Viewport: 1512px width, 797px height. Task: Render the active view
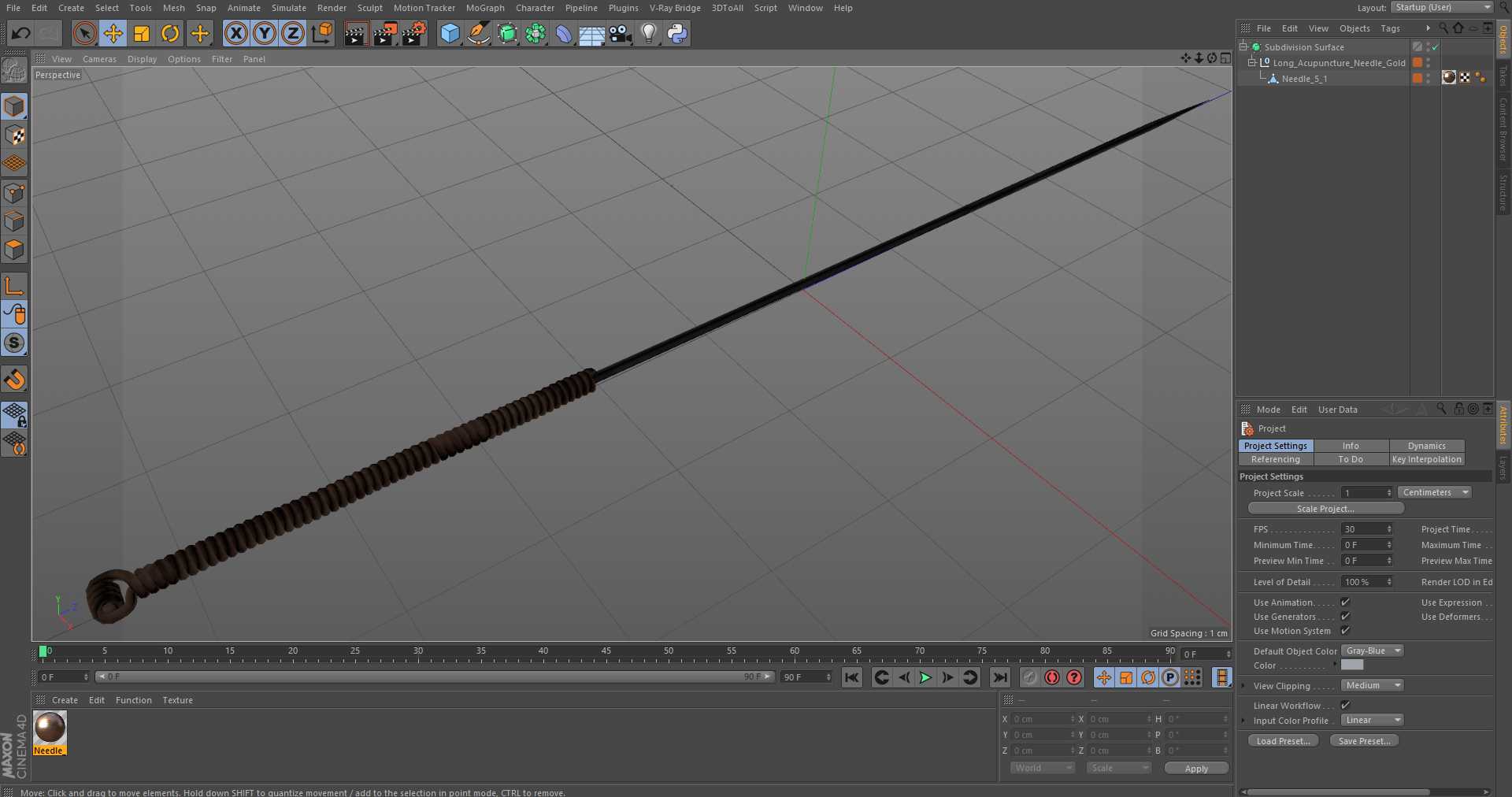[x=356, y=33]
